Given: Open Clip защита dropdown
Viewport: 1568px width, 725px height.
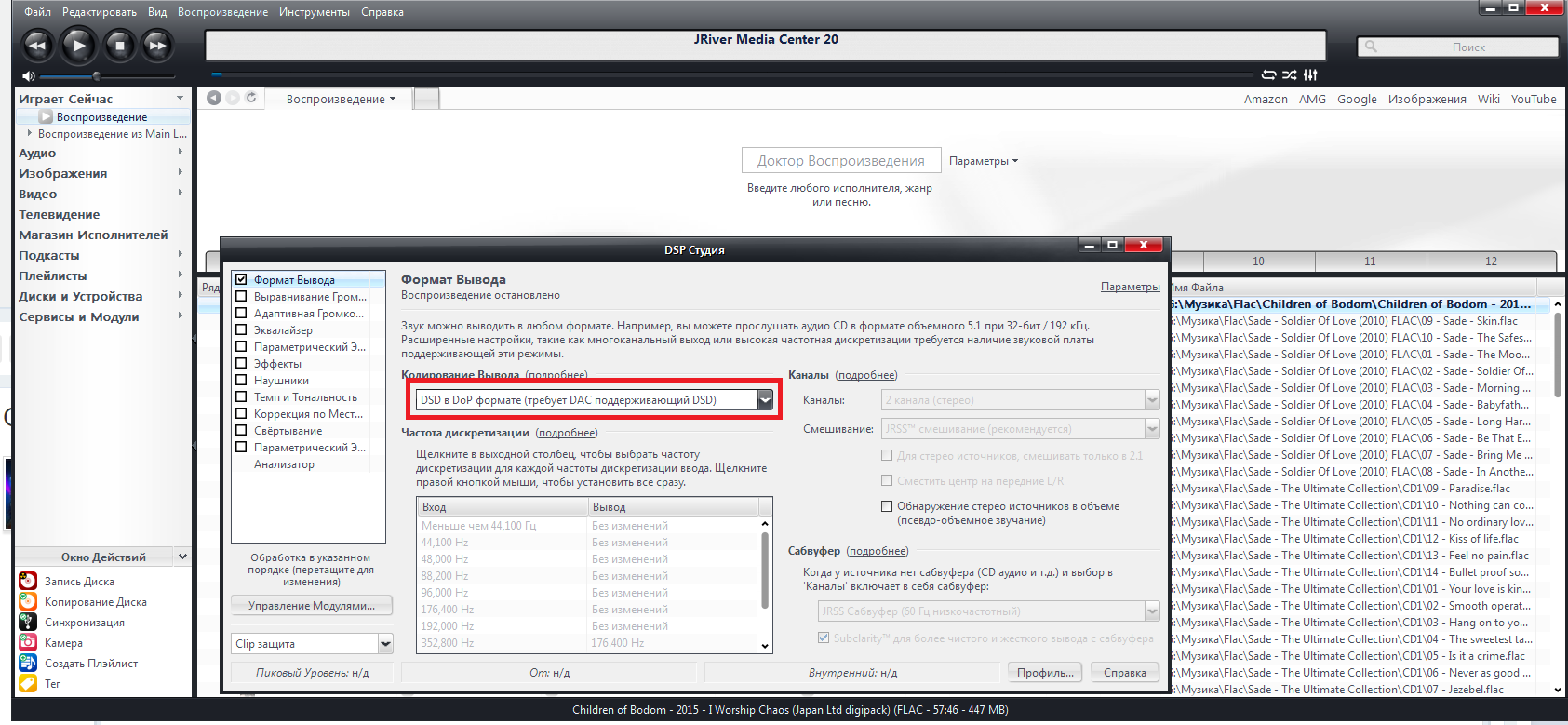Looking at the screenshot, I should coord(385,643).
